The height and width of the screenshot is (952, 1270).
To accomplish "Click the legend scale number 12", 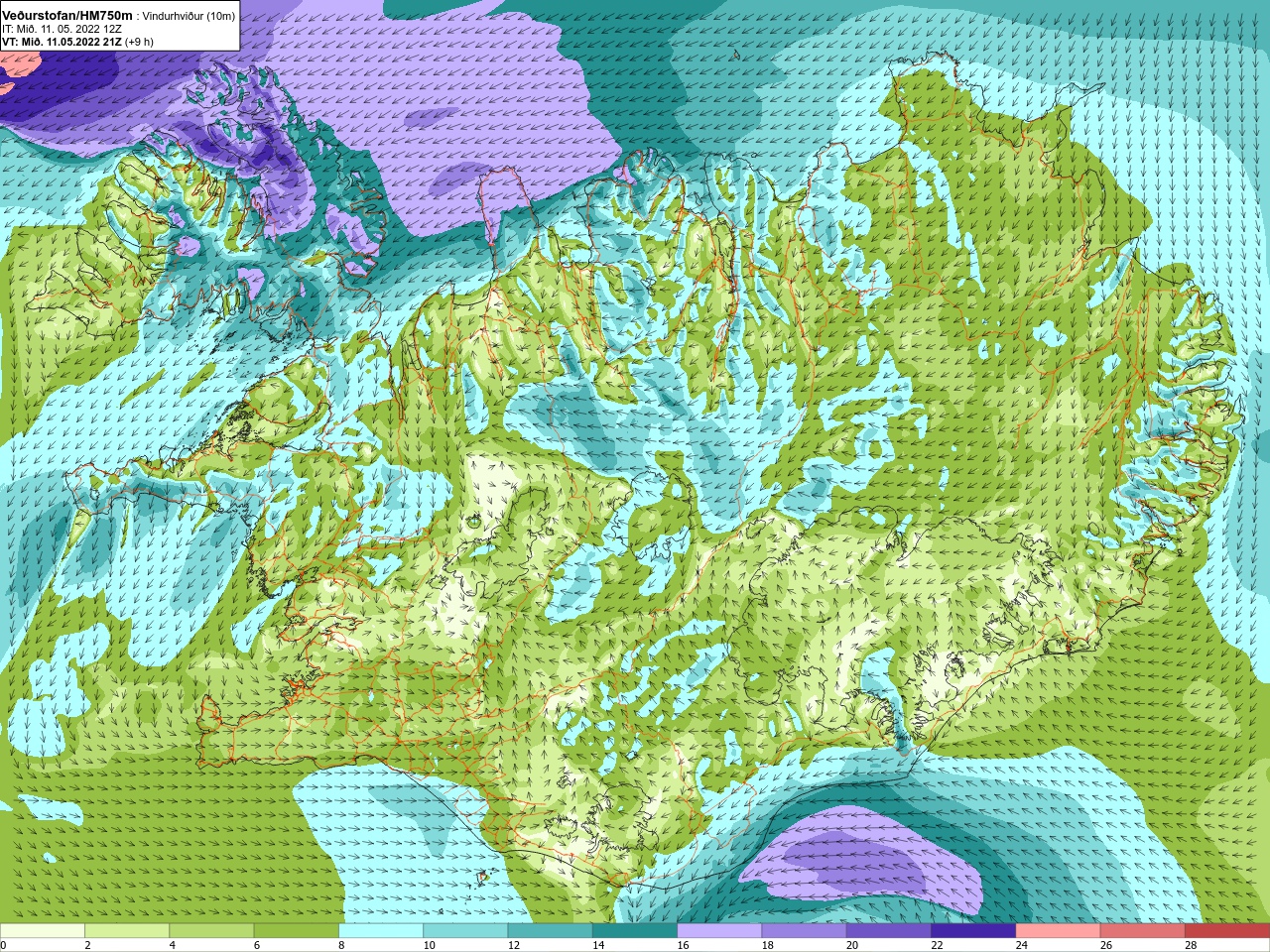I will pyautogui.click(x=514, y=945).
